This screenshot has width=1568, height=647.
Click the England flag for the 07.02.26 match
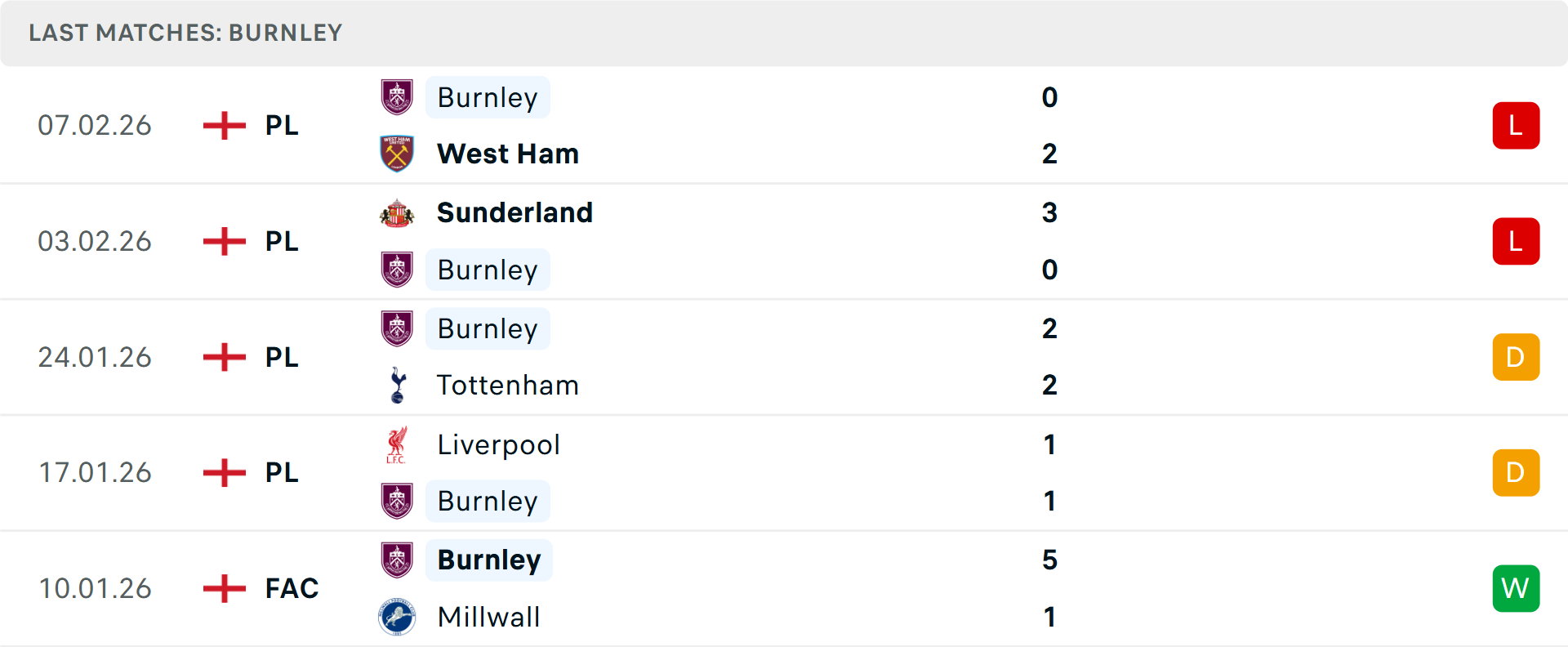point(224,125)
